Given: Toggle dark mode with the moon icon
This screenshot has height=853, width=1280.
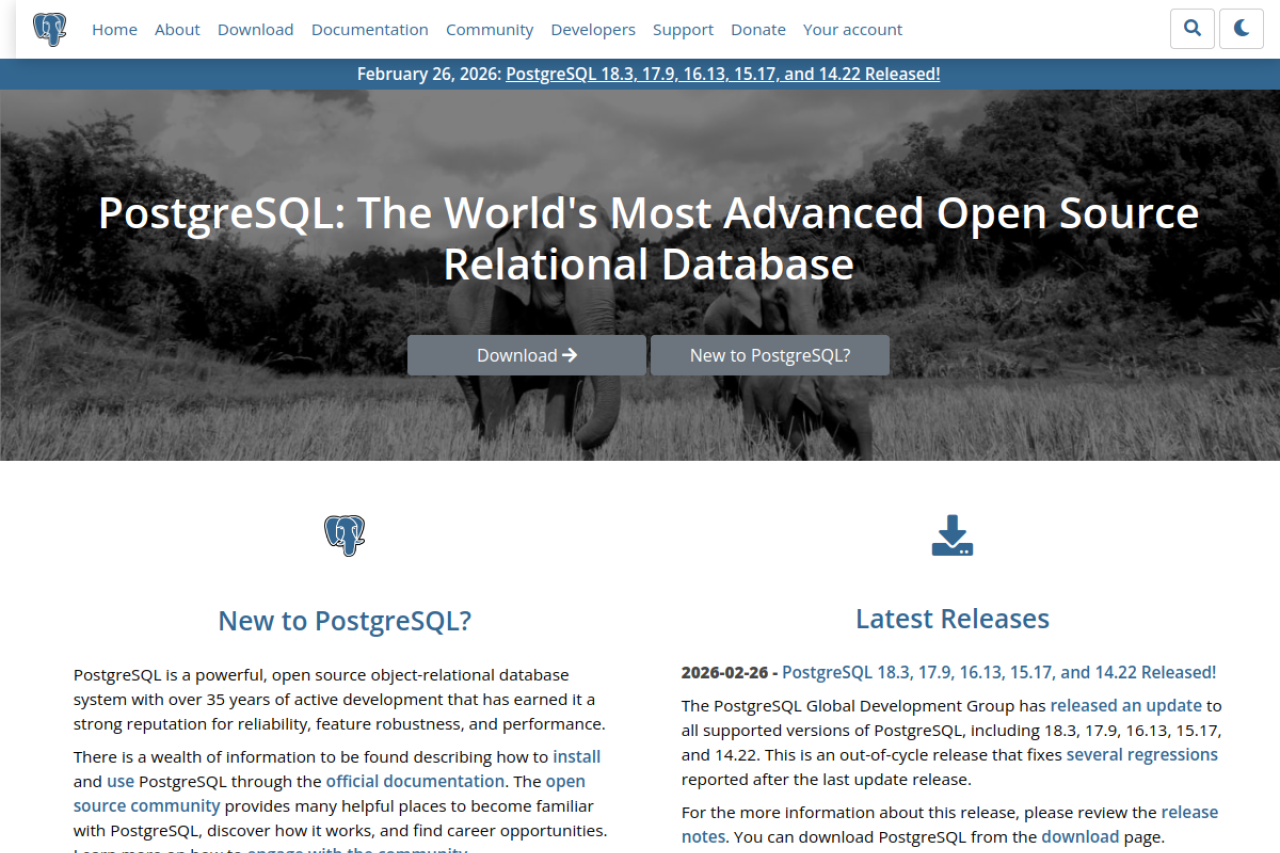Looking at the screenshot, I should click(1241, 28).
